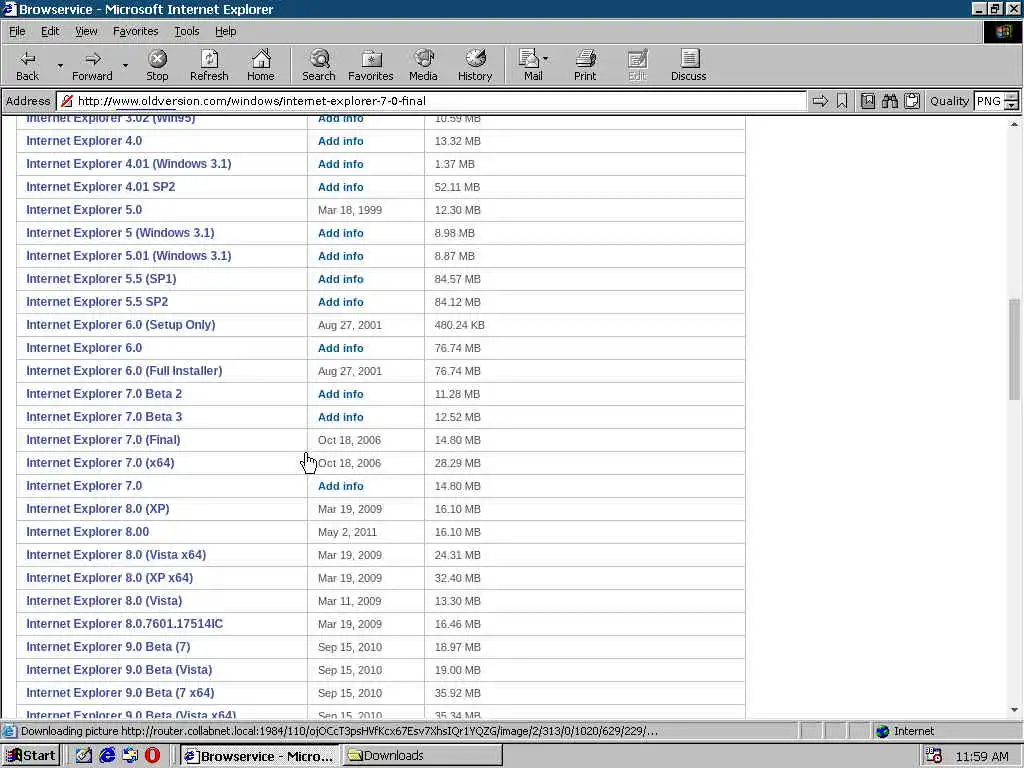Click Add info for Internet Explorer 4.0
1024x768 pixels.
coord(340,141)
